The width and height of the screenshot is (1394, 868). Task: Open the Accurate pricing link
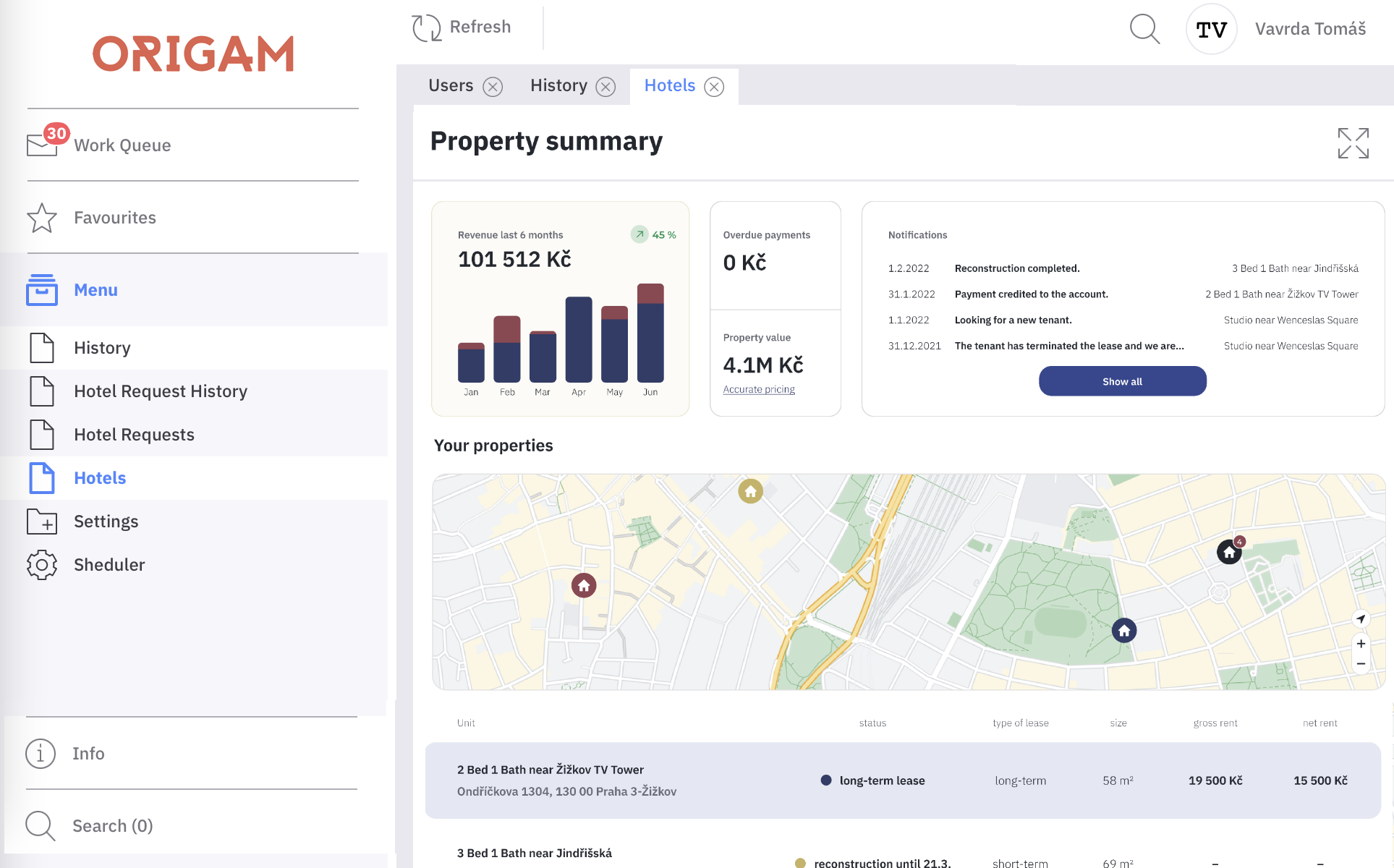point(759,389)
